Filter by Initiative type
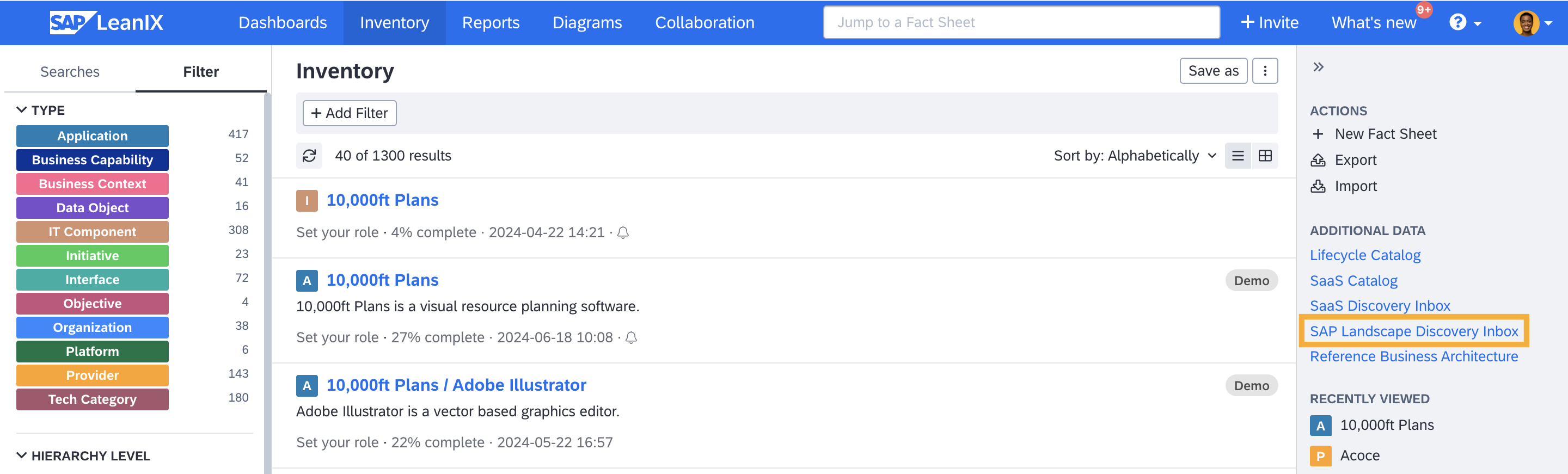Viewport: 1568px width, 474px height. 93,256
